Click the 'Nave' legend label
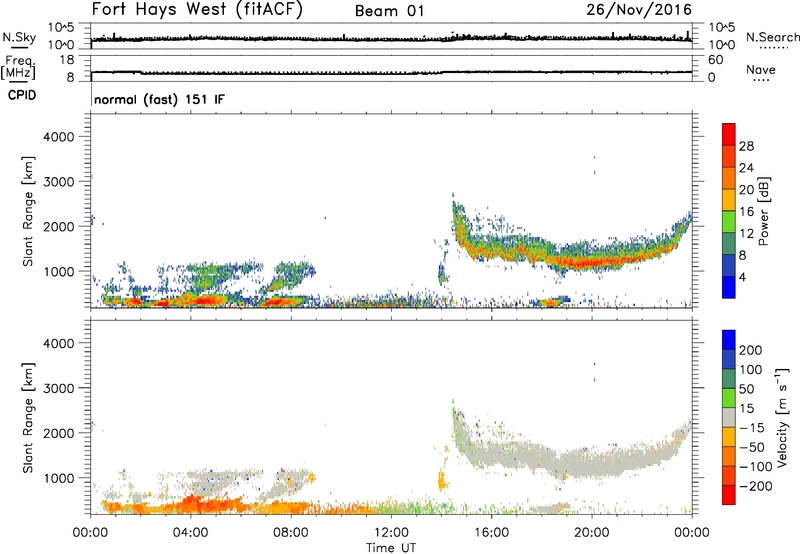 point(760,70)
